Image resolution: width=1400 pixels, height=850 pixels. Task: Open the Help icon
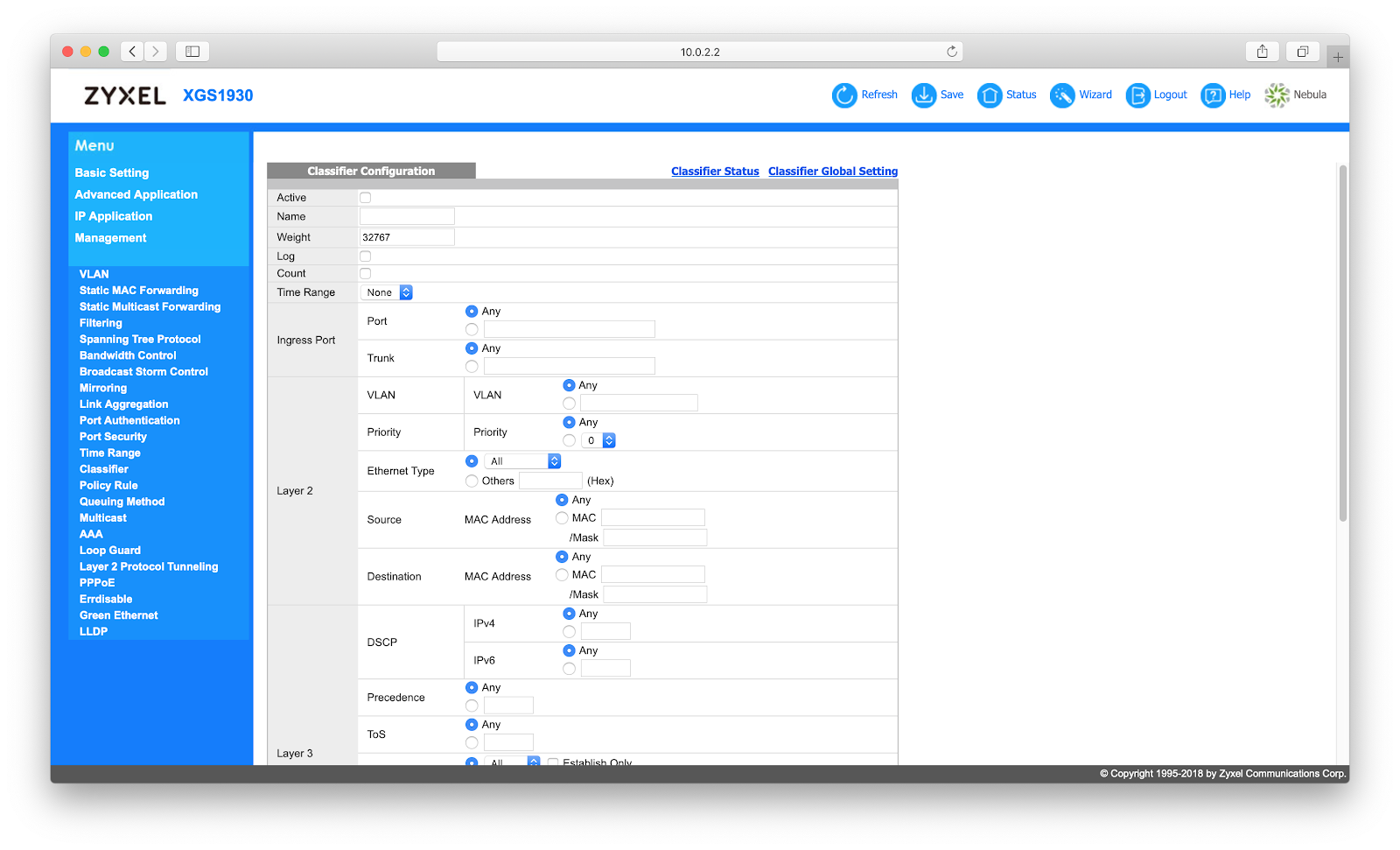(x=1213, y=95)
